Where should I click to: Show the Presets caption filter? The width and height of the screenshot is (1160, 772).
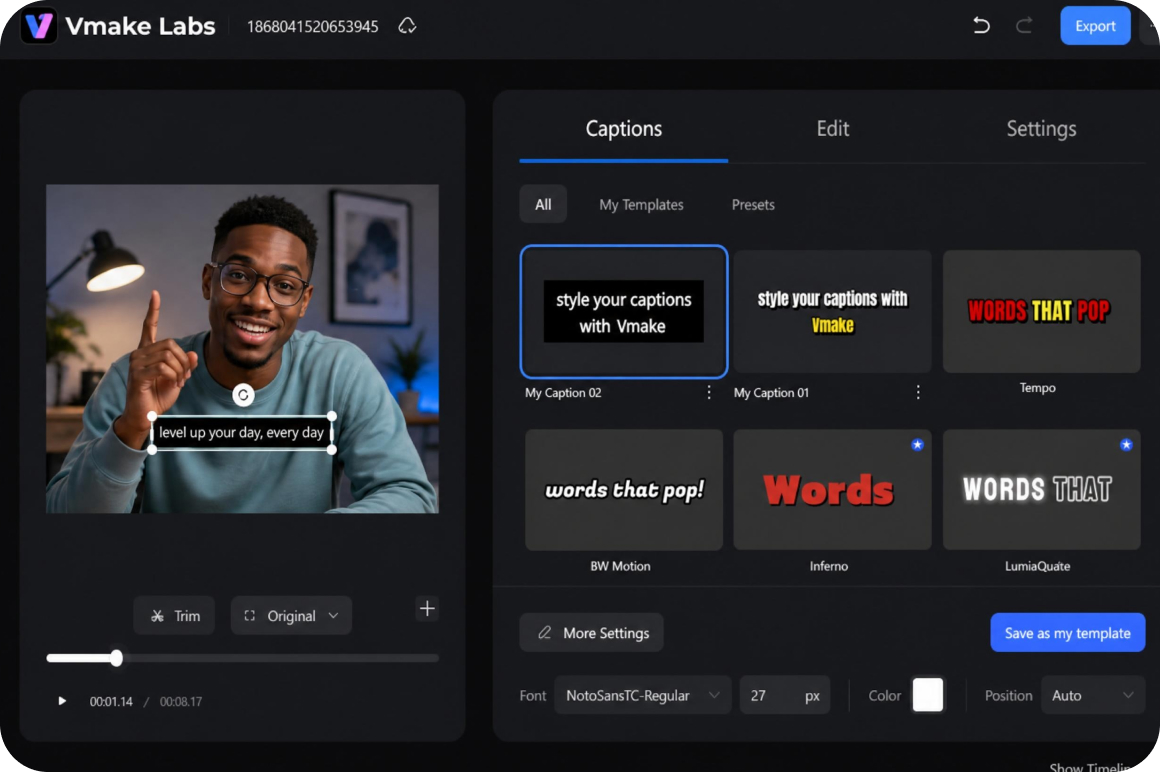click(753, 204)
